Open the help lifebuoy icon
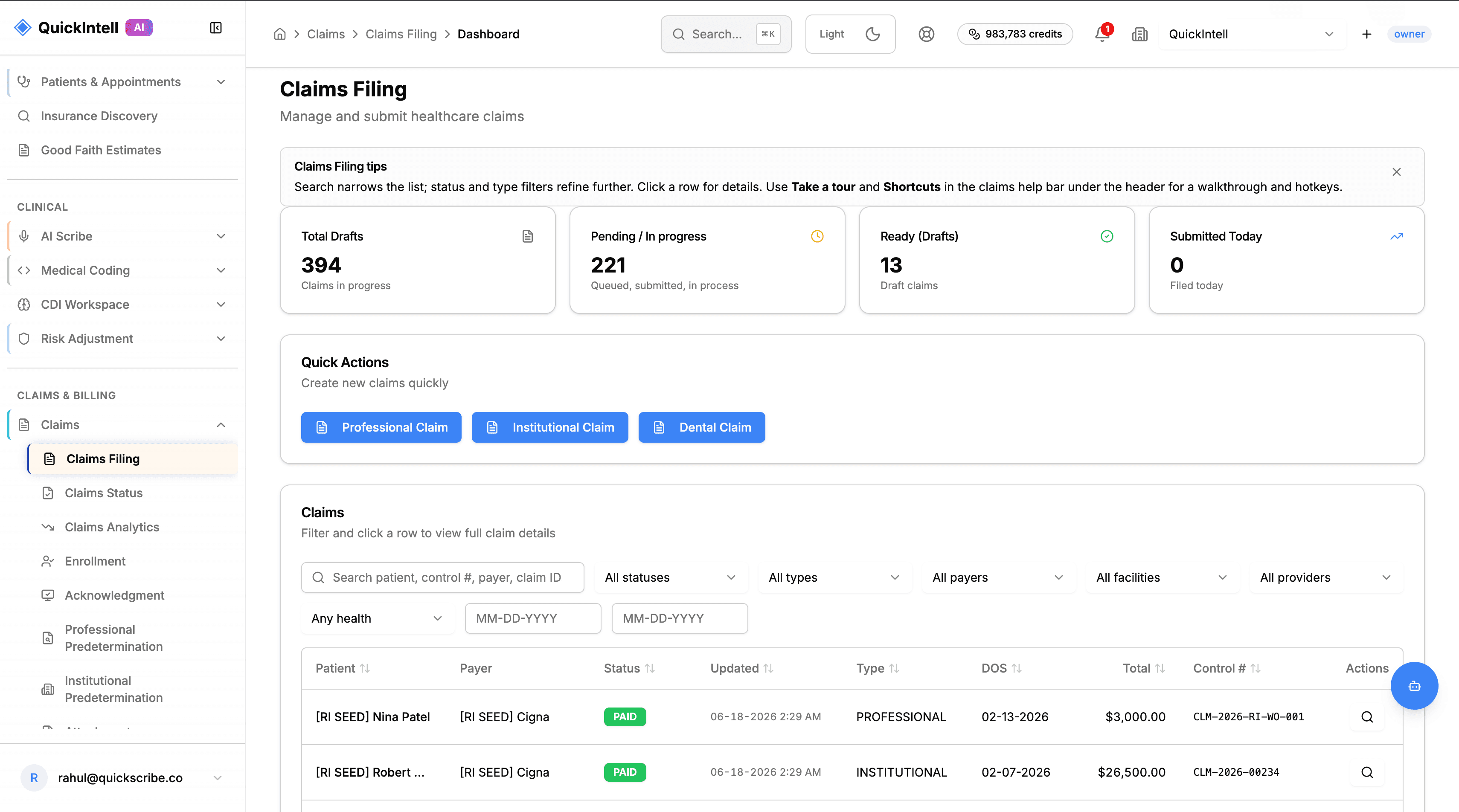The width and height of the screenshot is (1459, 812). pos(926,34)
